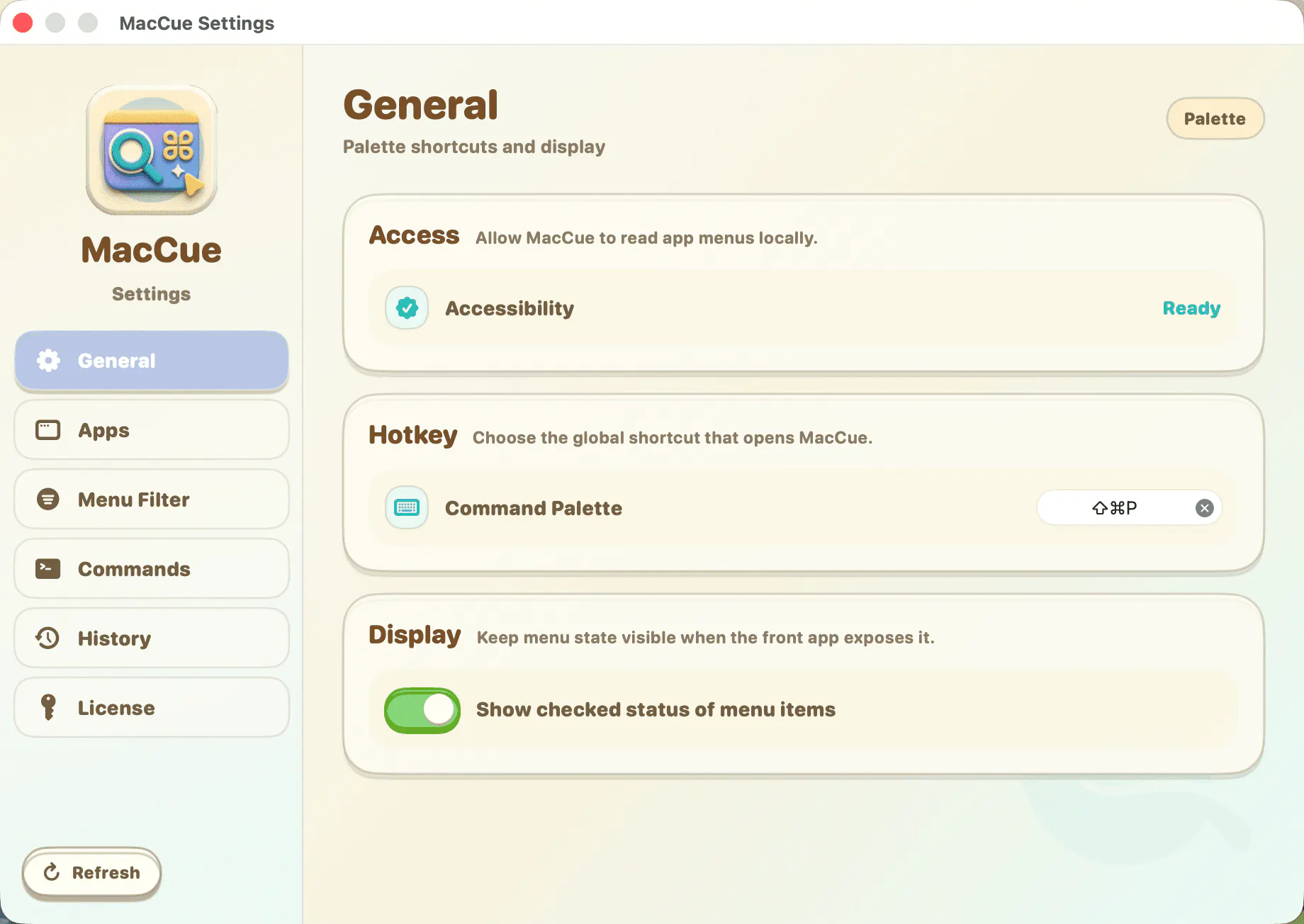This screenshot has height=924, width=1304.
Task: Click the filter icon beside Menu Filter
Action: pyautogui.click(x=48, y=500)
